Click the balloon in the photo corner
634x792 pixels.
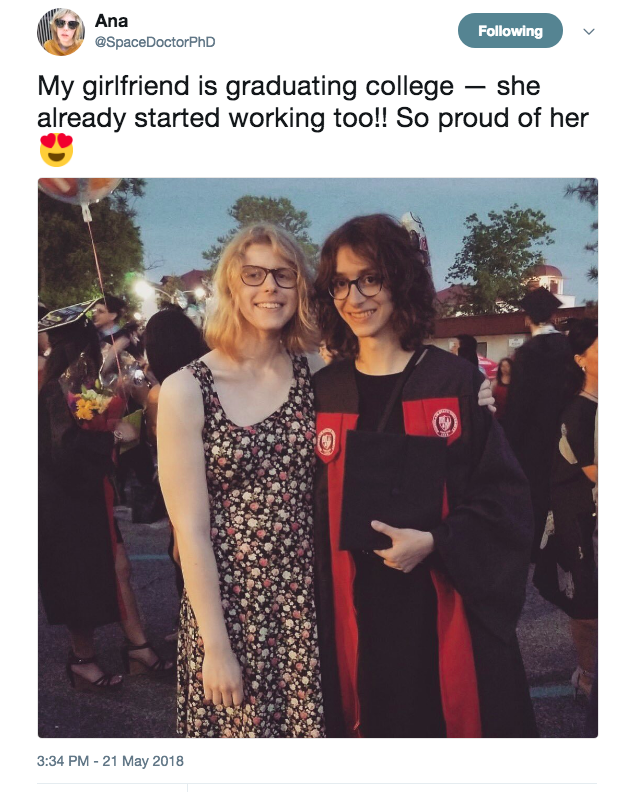80,191
